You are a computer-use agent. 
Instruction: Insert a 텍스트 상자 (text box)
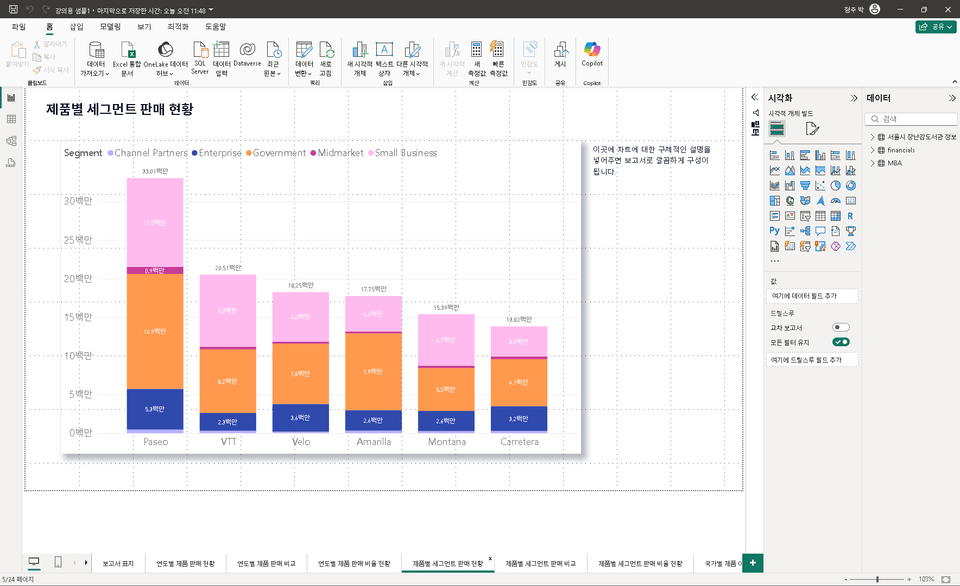coord(384,59)
